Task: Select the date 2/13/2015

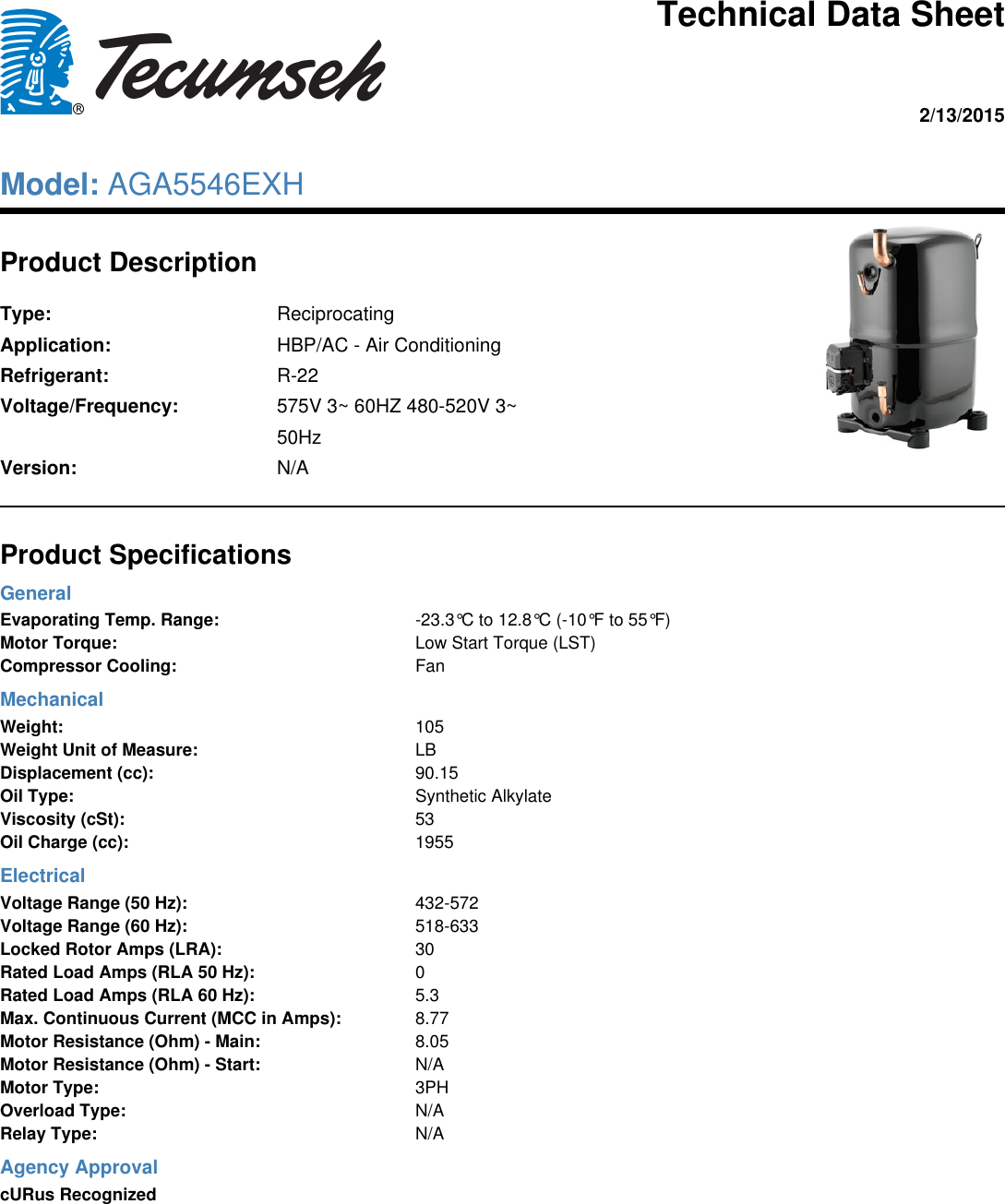Action: coord(960,116)
